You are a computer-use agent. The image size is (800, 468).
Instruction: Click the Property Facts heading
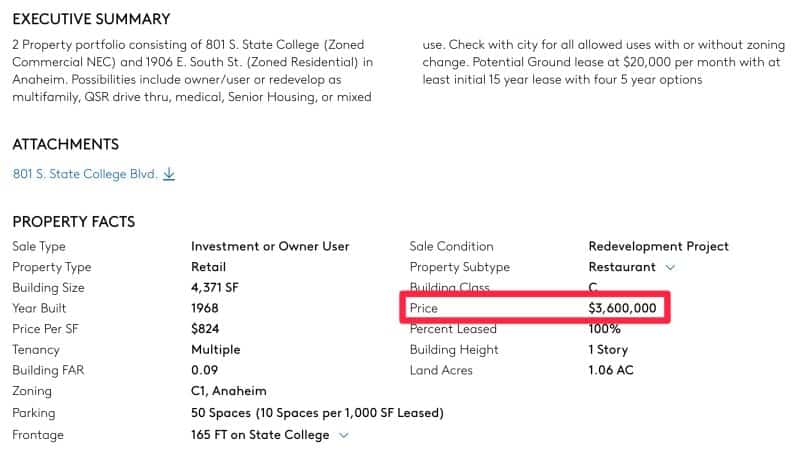pos(73,221)
